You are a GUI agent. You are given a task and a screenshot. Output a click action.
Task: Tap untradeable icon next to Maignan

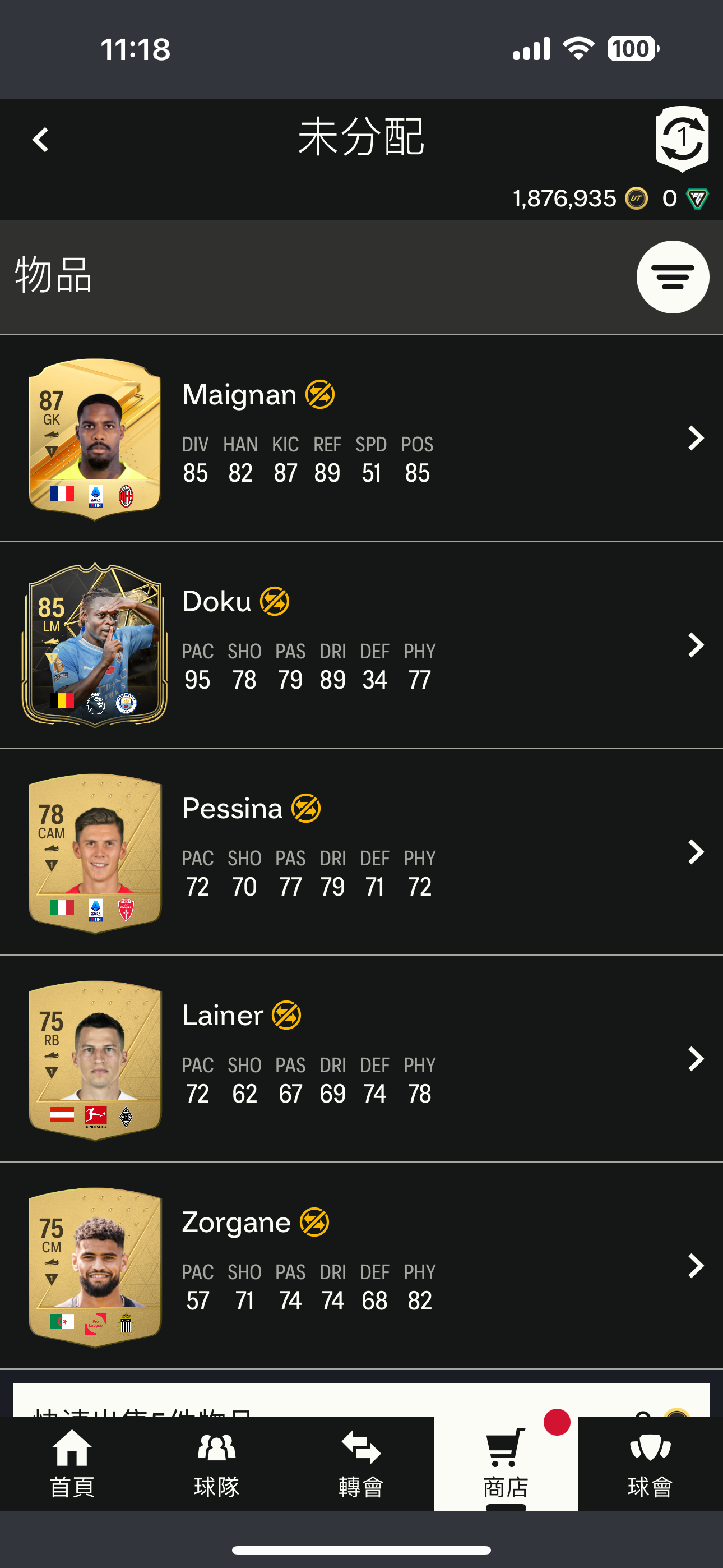[x=320, y=394]
